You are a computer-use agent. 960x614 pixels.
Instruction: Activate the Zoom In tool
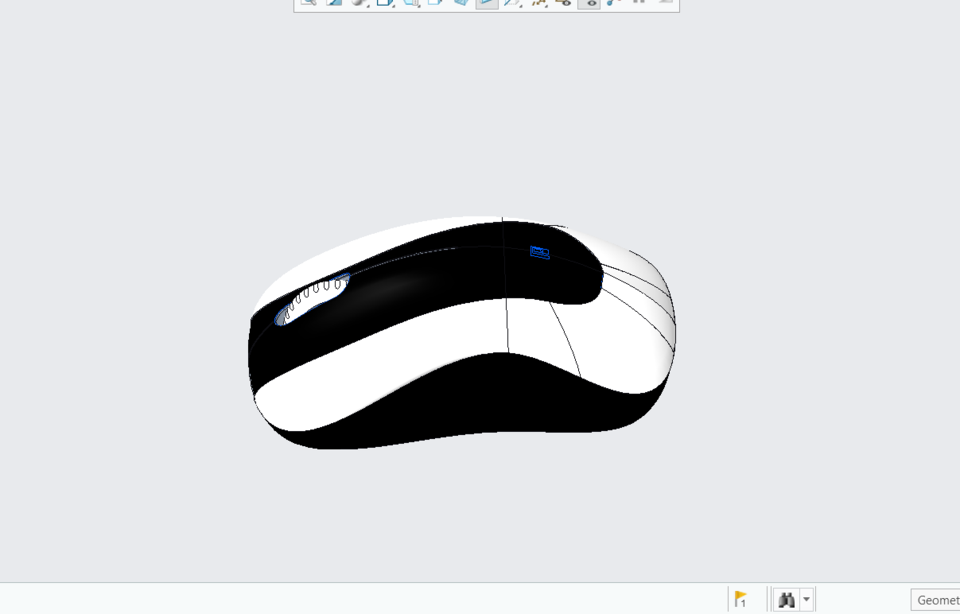333,3
